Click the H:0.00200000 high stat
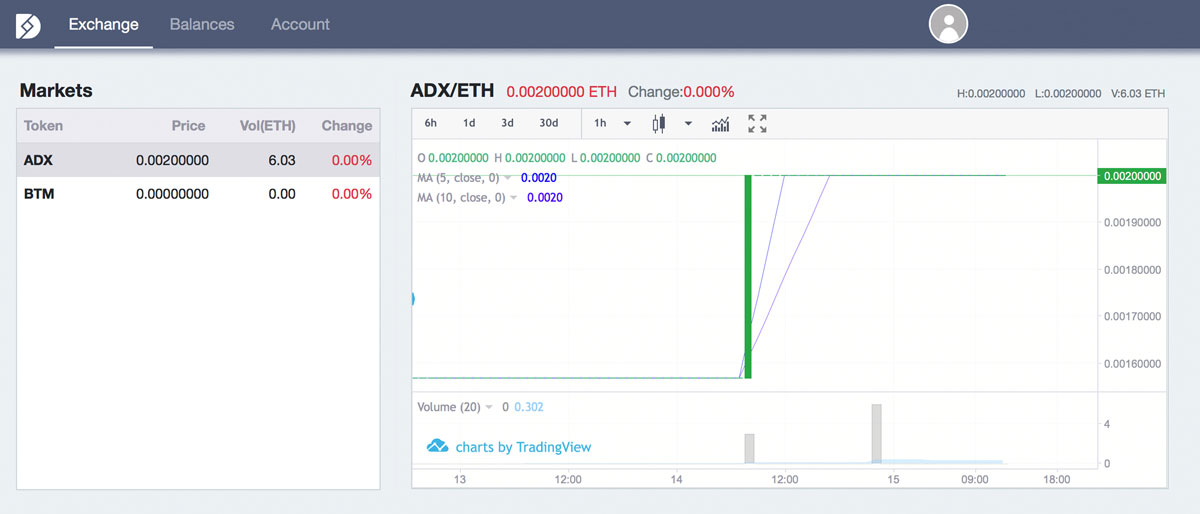Screen dimensions: 1200x514 tap(991, 94)
